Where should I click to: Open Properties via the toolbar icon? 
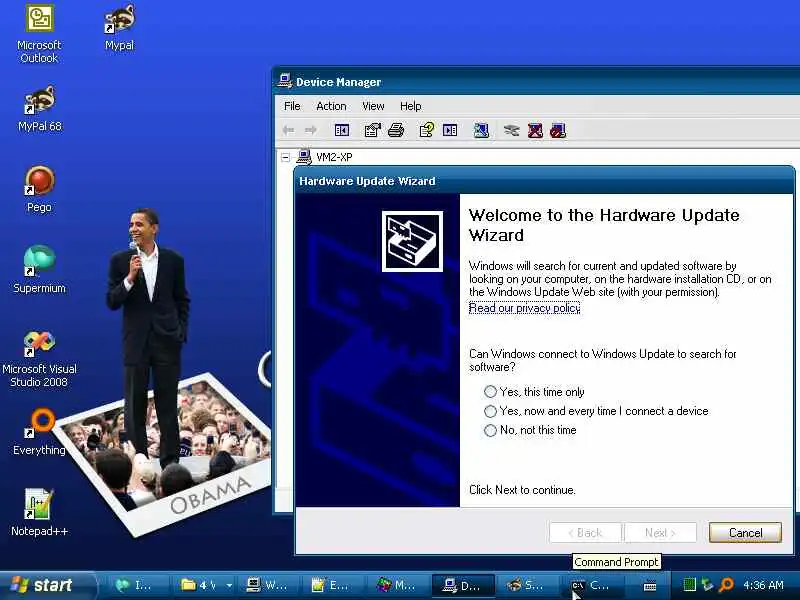(x=373, y=130)
